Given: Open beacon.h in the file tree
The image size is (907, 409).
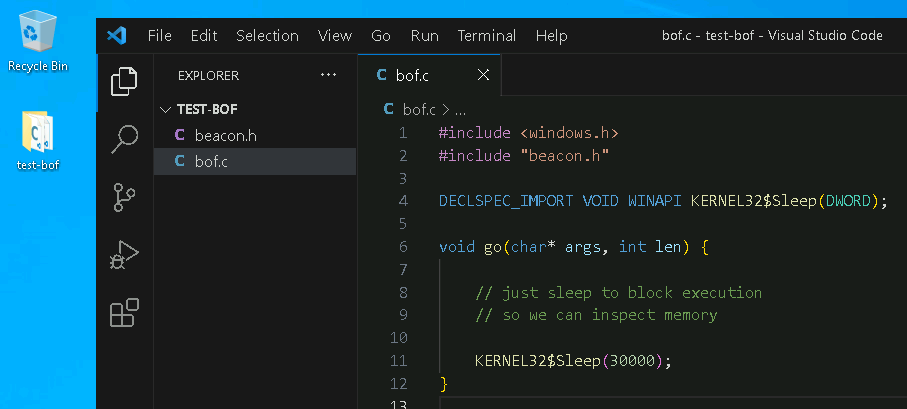Looking at the screenshot, I should pyautogui.click(x=226, y=135).
